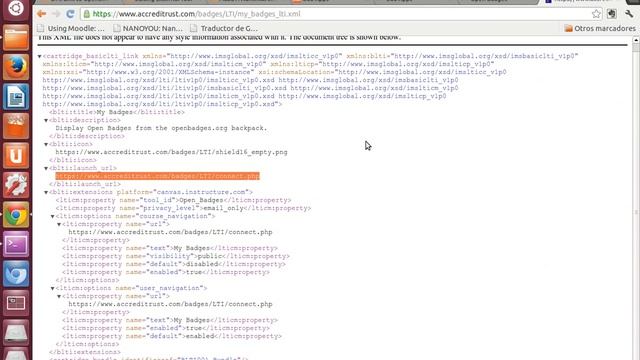The height and width of the screenshot is (360, 640).
Task: Click connect.php URL under course_navigation
Action: 170,232
